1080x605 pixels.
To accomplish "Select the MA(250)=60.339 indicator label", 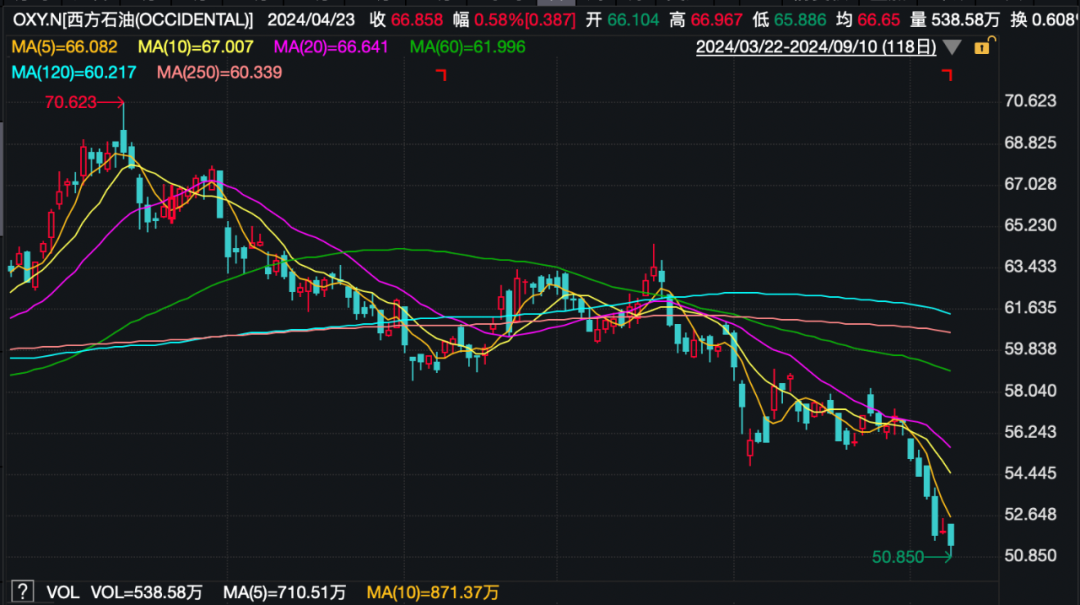I will coord(219,72).
